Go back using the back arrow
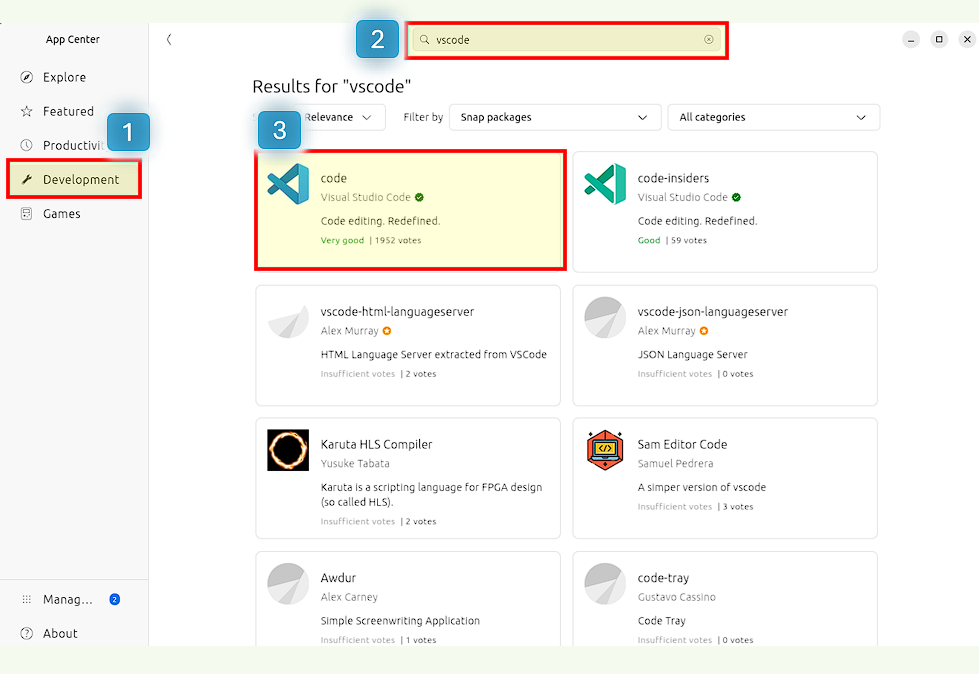 click(169, 39)
